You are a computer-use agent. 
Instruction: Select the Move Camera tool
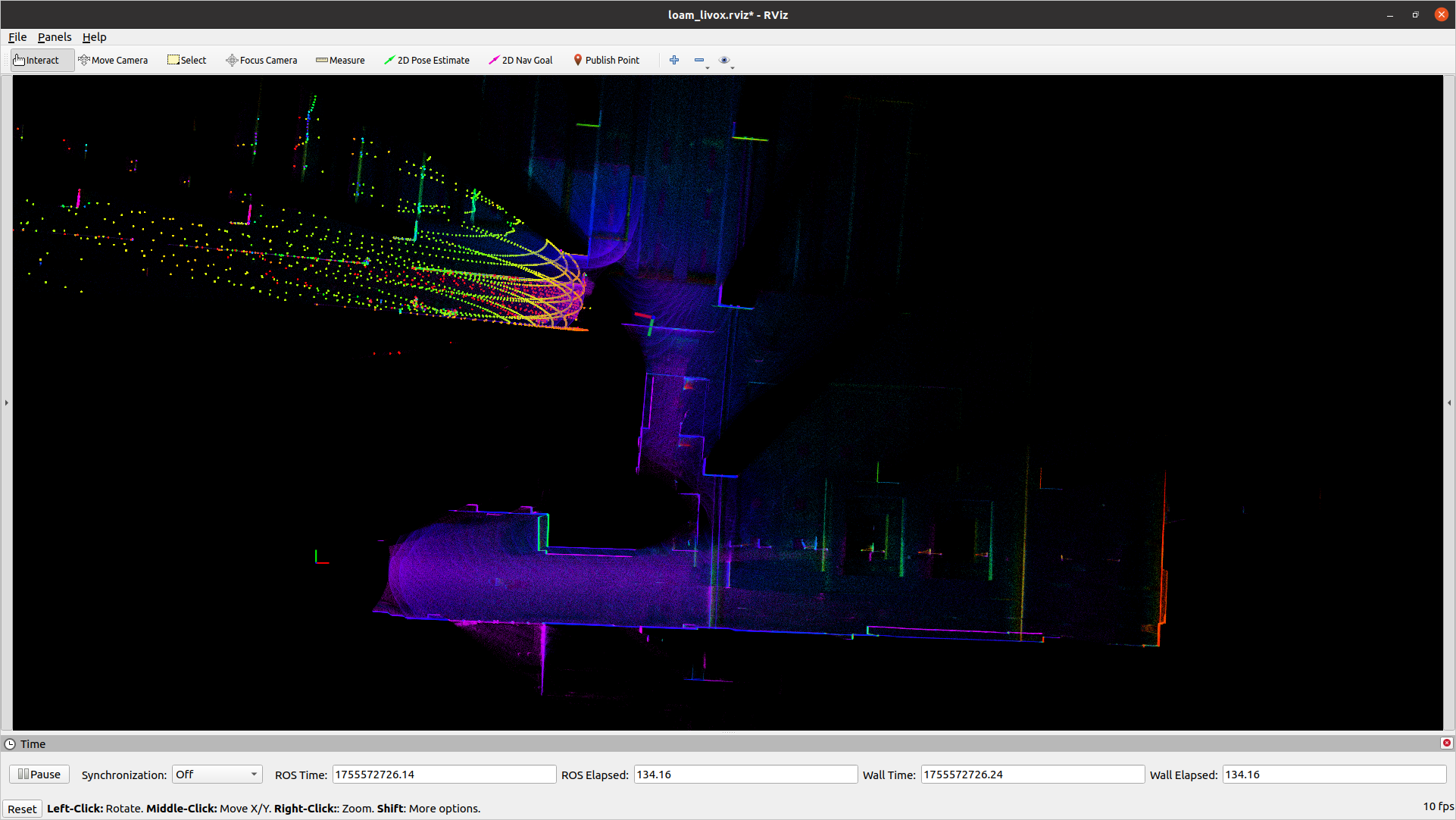click(x=114, y=60)
